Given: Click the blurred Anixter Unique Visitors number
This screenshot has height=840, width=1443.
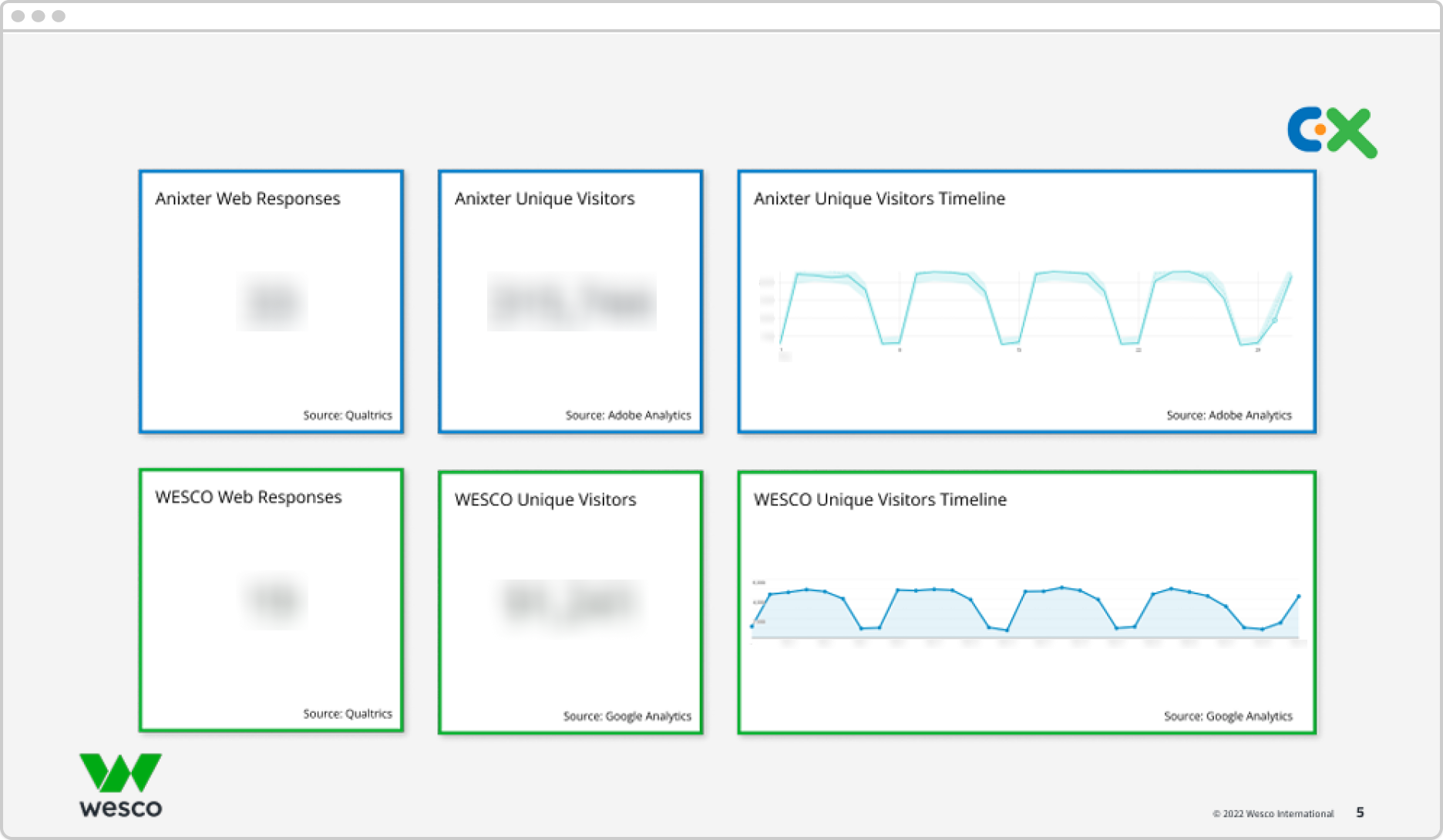Looking at the screenshot, I should [x=571, y=302].
